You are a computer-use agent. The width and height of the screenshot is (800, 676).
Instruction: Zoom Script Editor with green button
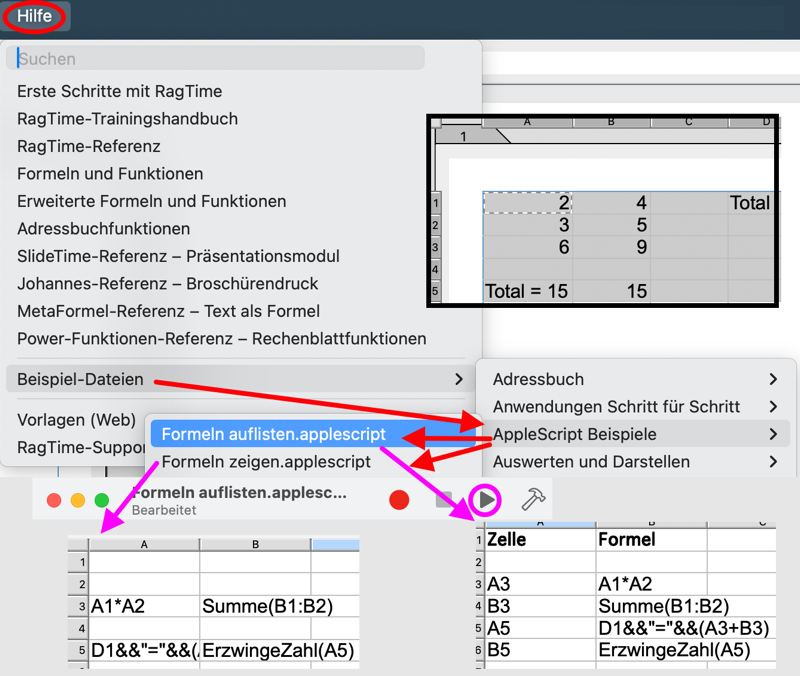[x=102, y=500]
